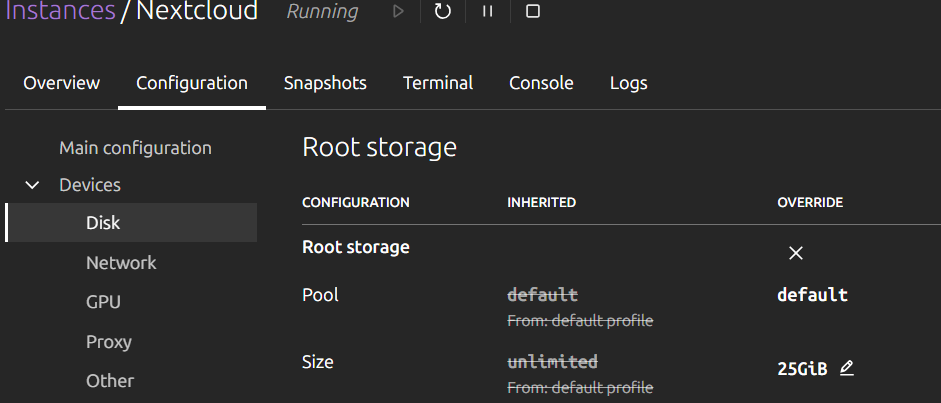
Task: Open the Terminal tab
Action: (438, 83)
